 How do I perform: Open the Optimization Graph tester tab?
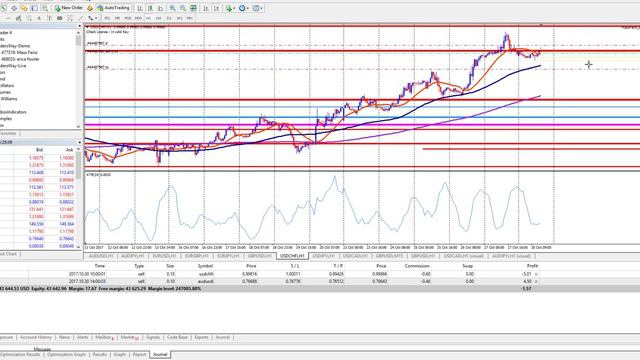(x=66, y=354)
